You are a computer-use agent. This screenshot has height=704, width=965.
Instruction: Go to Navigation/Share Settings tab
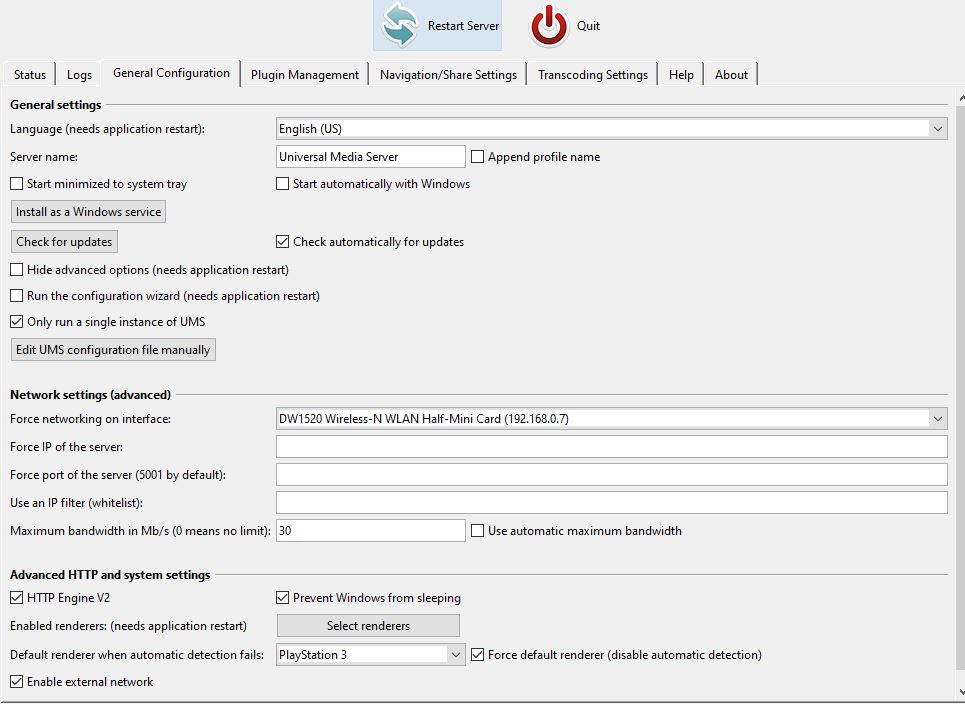coord(448,74)
